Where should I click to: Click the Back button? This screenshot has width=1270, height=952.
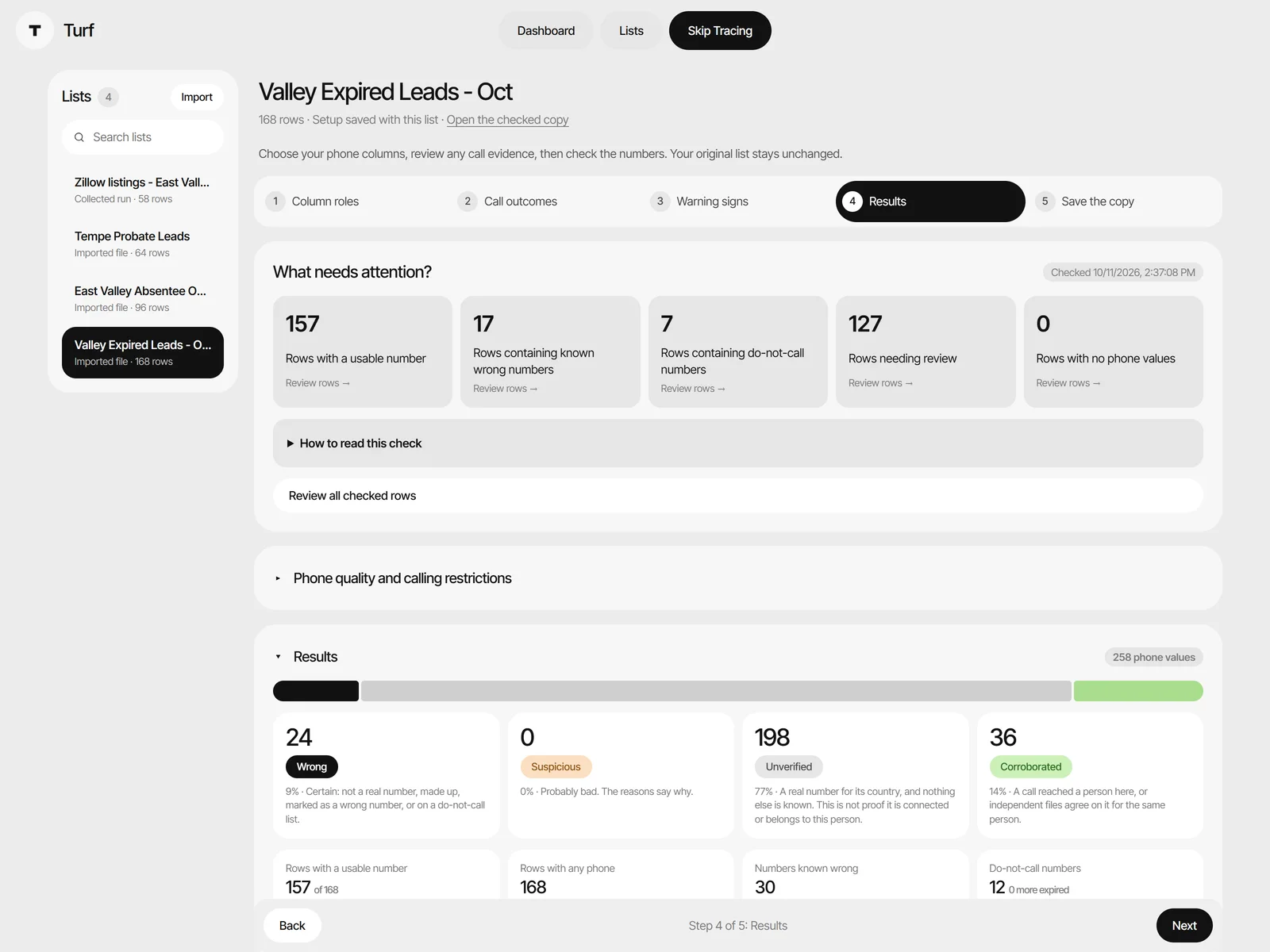pos(292,926)
